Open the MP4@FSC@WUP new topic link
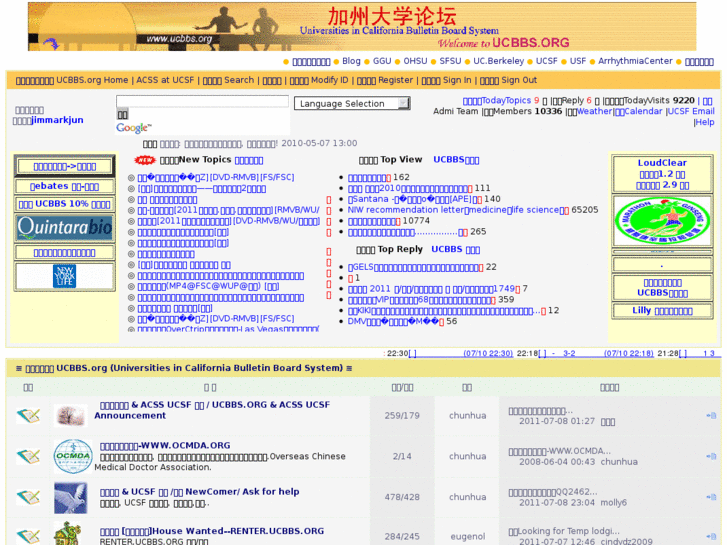Screen dimensions: 727x545 pyautogui.click(x=208, y=287)
